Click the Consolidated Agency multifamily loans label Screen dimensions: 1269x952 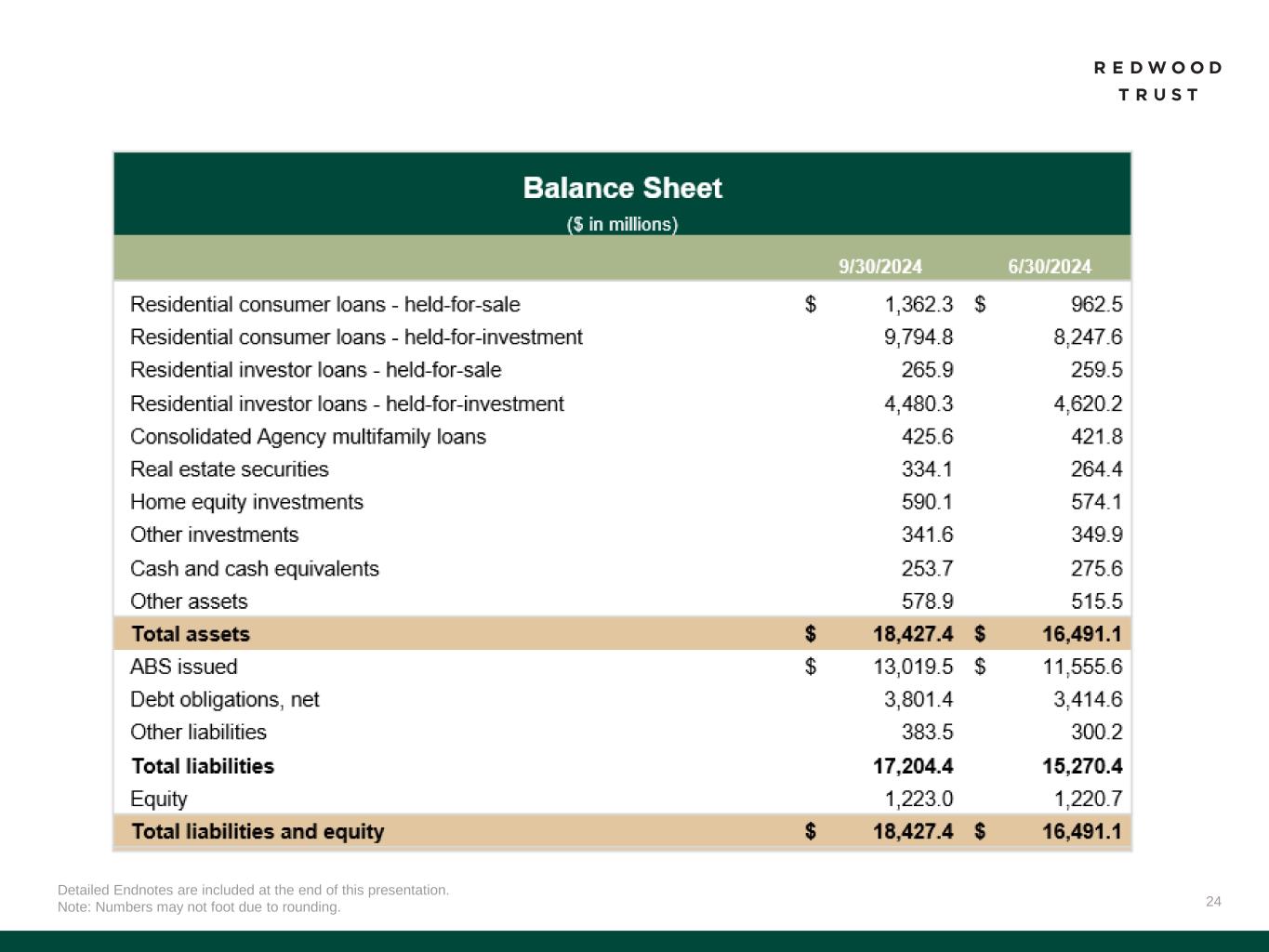tap(308, 437)
